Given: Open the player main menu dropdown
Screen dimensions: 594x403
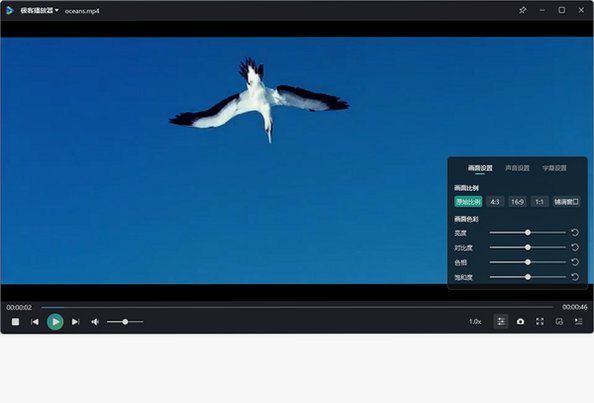Looking at the screenshot, I should (39, 11).
